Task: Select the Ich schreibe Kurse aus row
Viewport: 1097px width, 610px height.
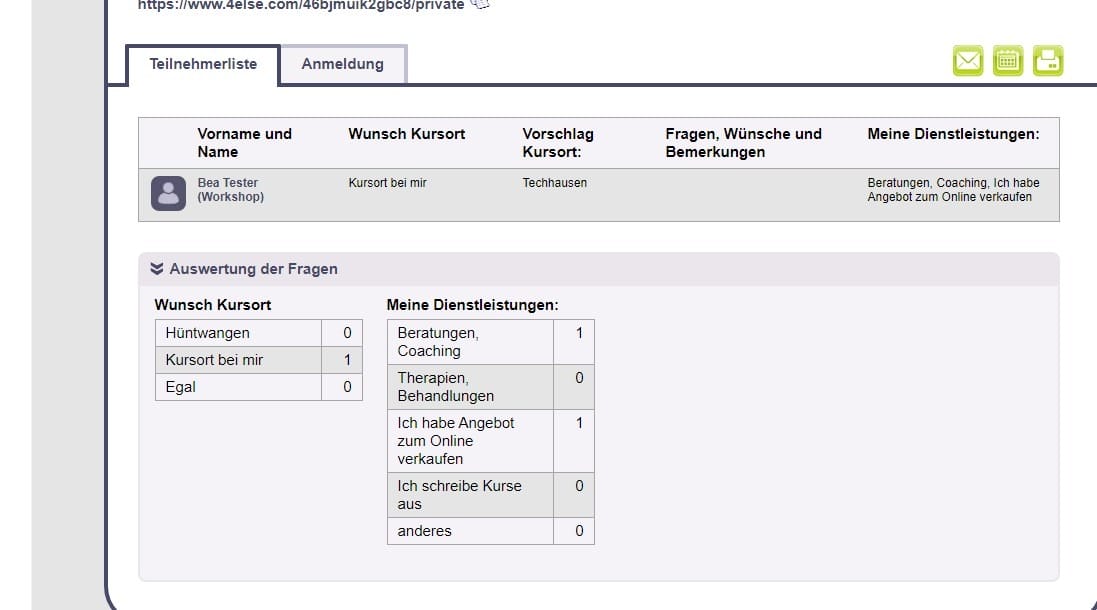Action: pyautogui.click(x=469, y=494)
